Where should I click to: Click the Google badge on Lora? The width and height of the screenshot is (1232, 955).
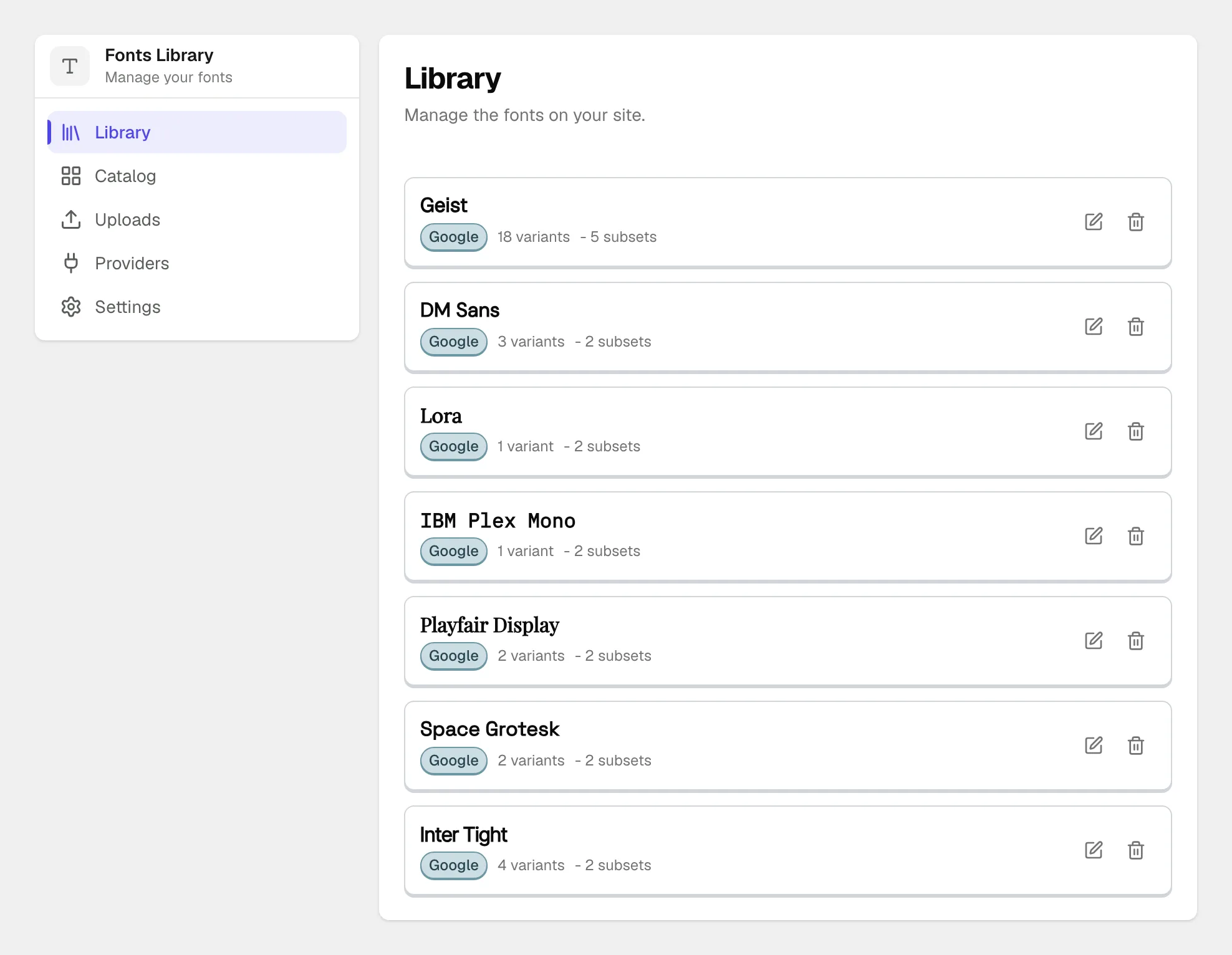pos(454,446)
